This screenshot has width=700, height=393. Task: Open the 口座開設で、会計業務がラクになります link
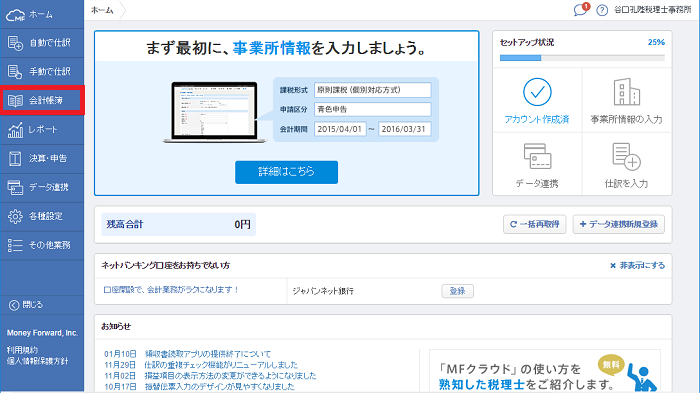tap(171, 290)
